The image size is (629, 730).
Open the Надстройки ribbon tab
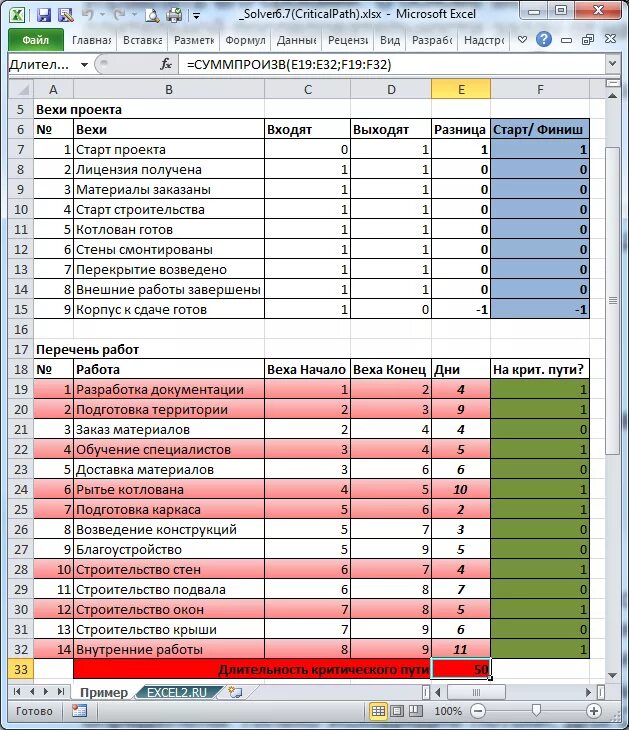pyautogui.click(x=484, y=41)
